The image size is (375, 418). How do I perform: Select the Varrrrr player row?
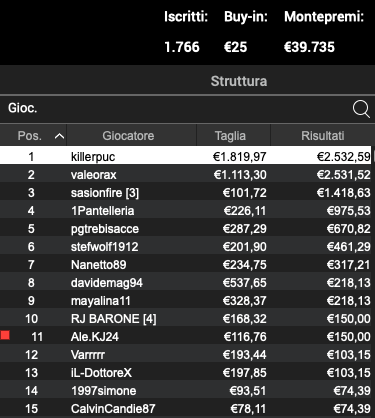(185, 354)
